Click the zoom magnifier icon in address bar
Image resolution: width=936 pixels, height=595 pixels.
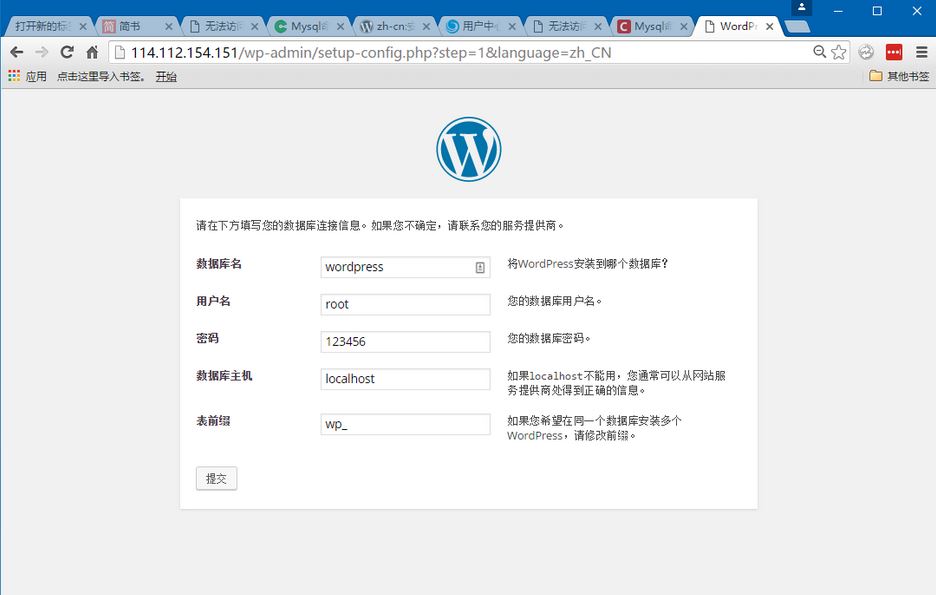tap(820, 52)
